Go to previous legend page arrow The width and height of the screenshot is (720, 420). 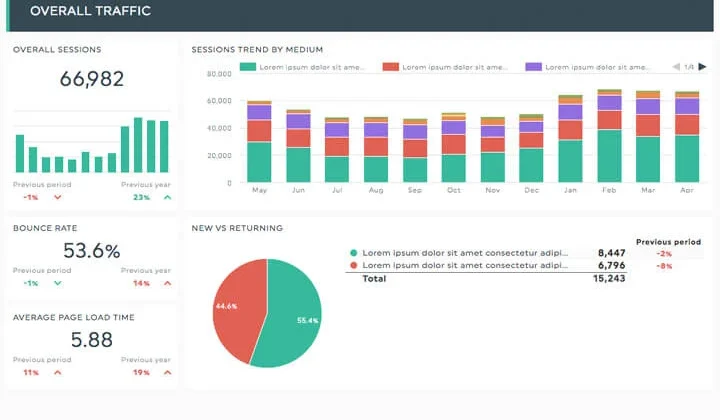click(676, 67)
